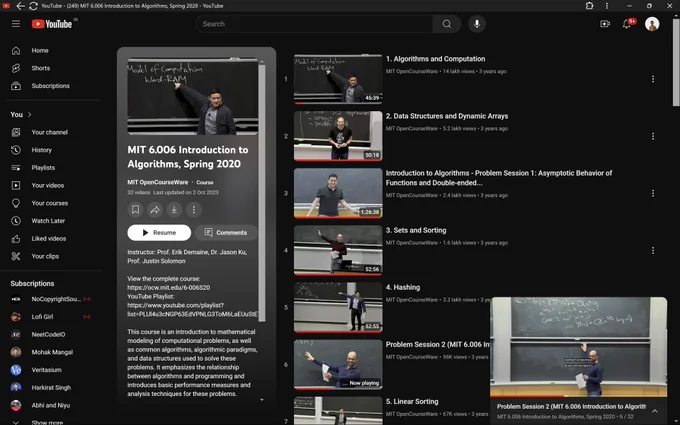Screen dimensions: 680x425
Task: Open Harkirat Singh channel subscription
Action: (53, 388)
